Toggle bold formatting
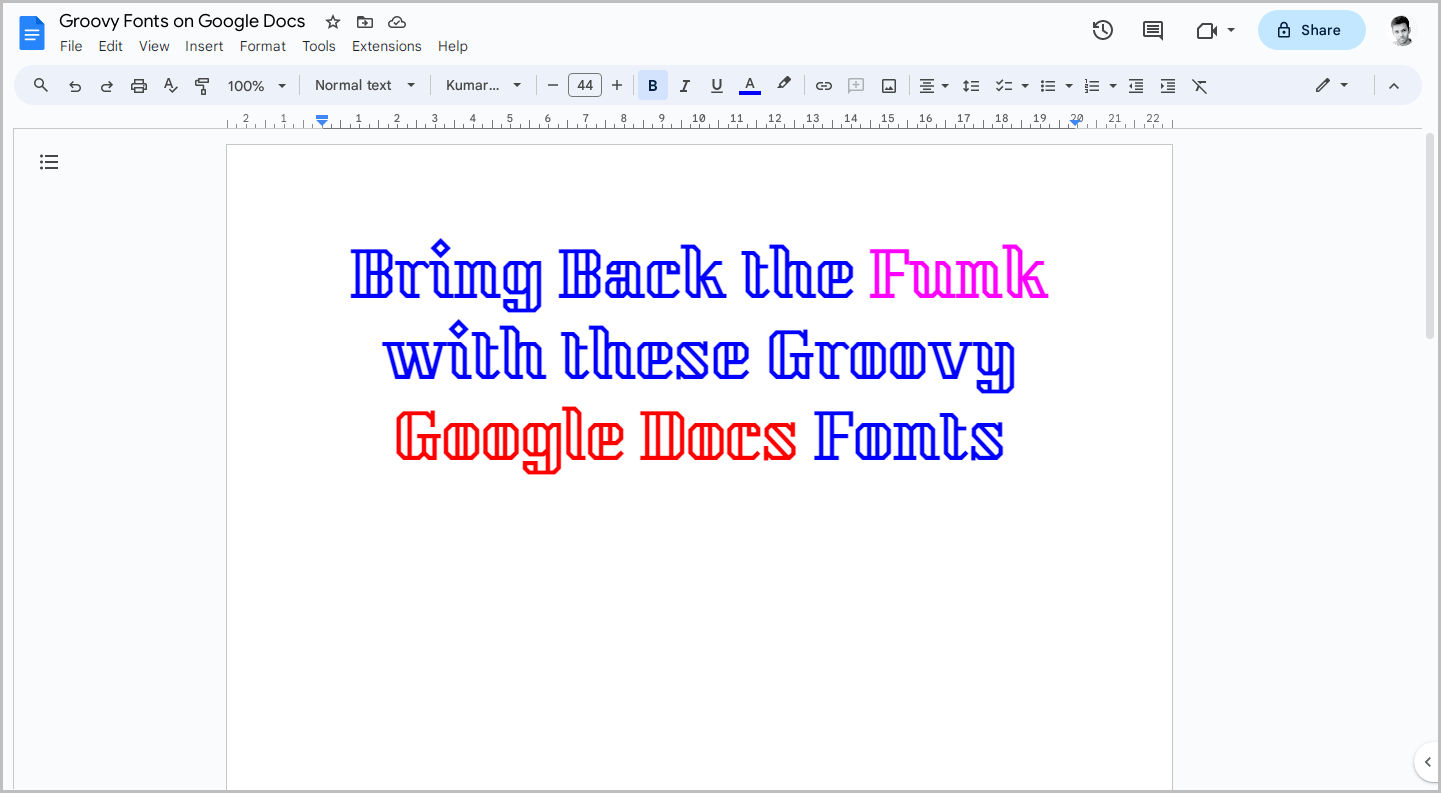Image resolution: width=1441 pixels, height=793 pixels. pos(652,85)
